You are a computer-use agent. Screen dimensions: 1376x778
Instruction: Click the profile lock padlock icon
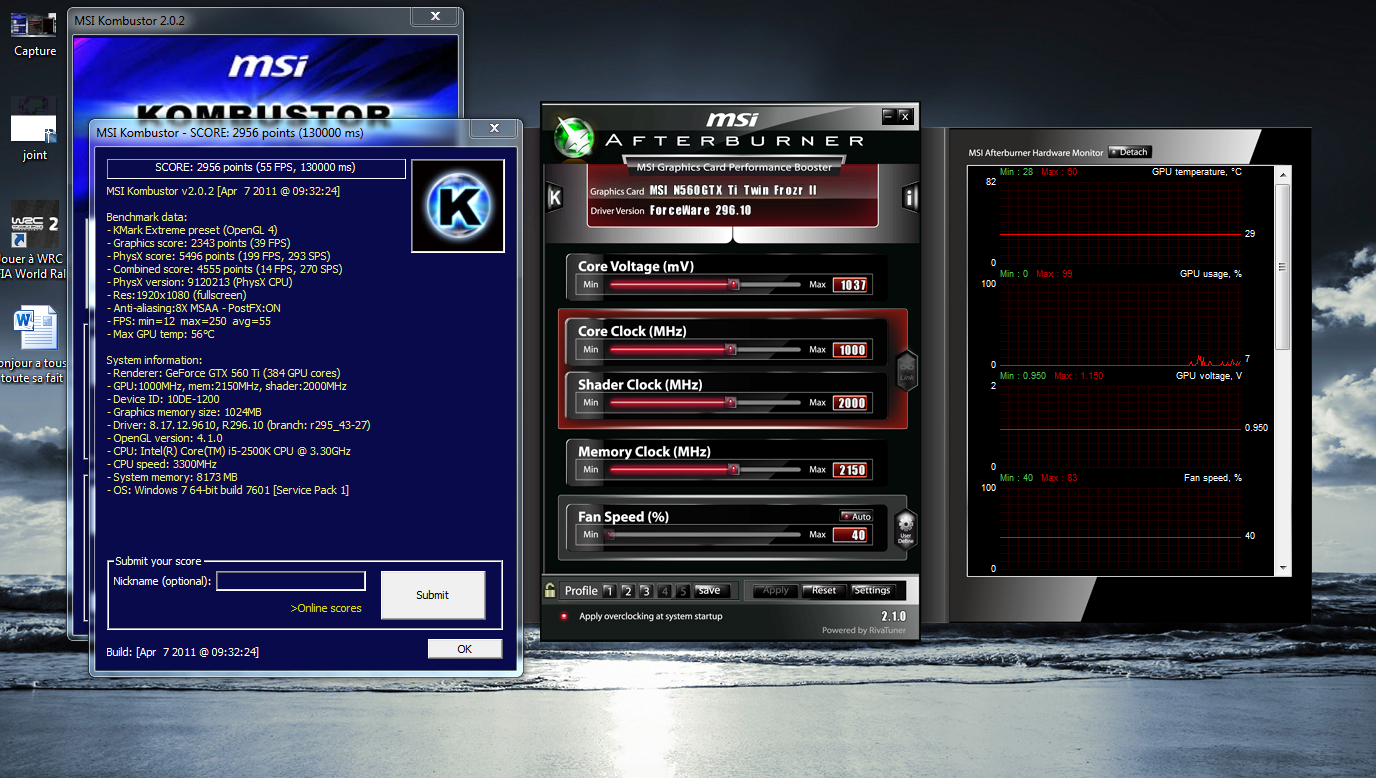pyautogui.click(x=550, y=590)
